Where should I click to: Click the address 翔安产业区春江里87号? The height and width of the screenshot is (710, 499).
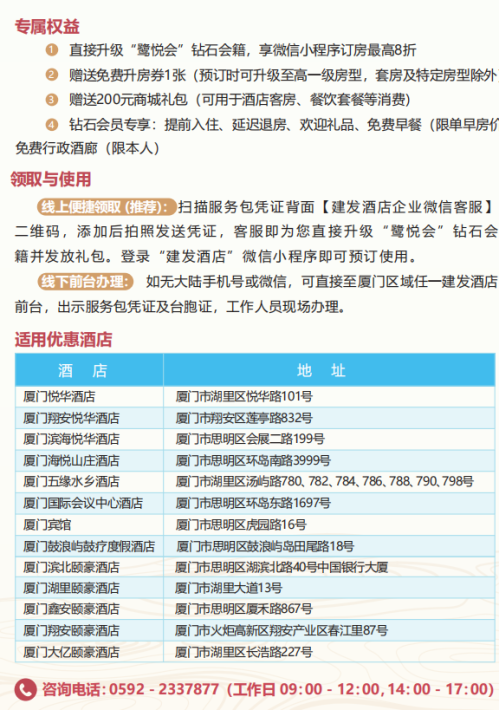point(329,630)
